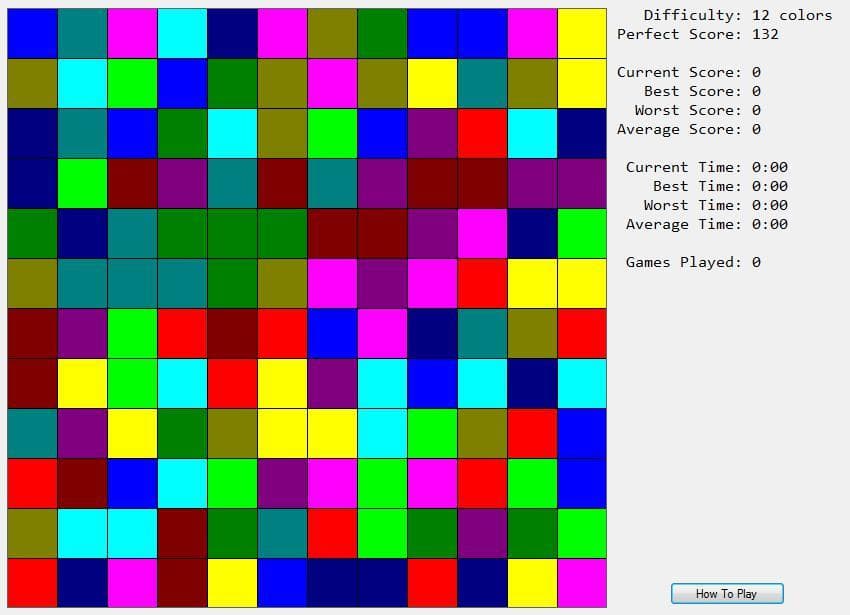
Task: Pick the maroon tile in the tenth row
Action: (x=82, y=483)
